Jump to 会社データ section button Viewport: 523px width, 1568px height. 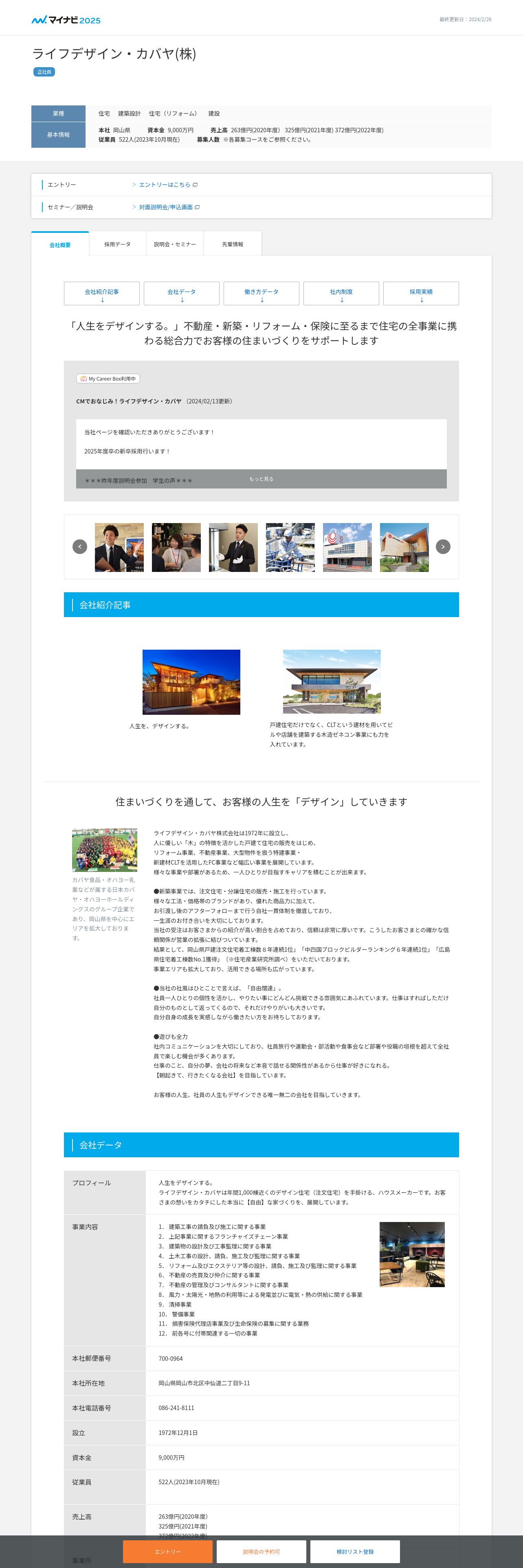click(181, 293)
